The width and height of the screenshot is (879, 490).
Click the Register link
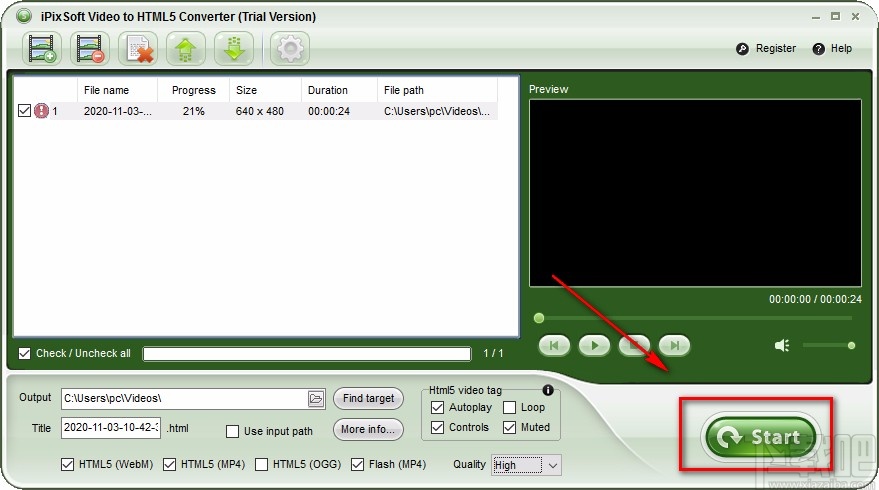tap(775, 49)
